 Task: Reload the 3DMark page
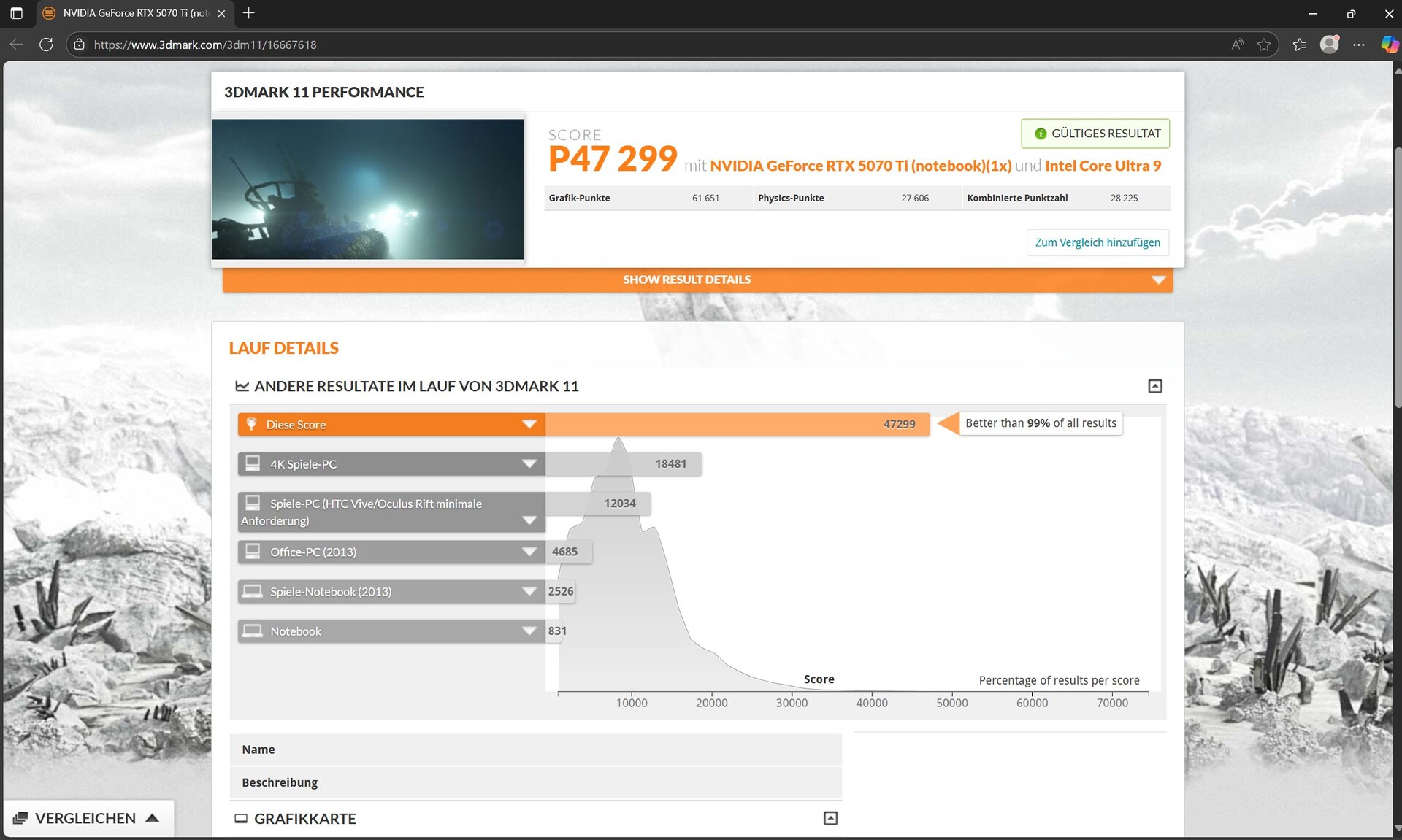tap(46, 45)
